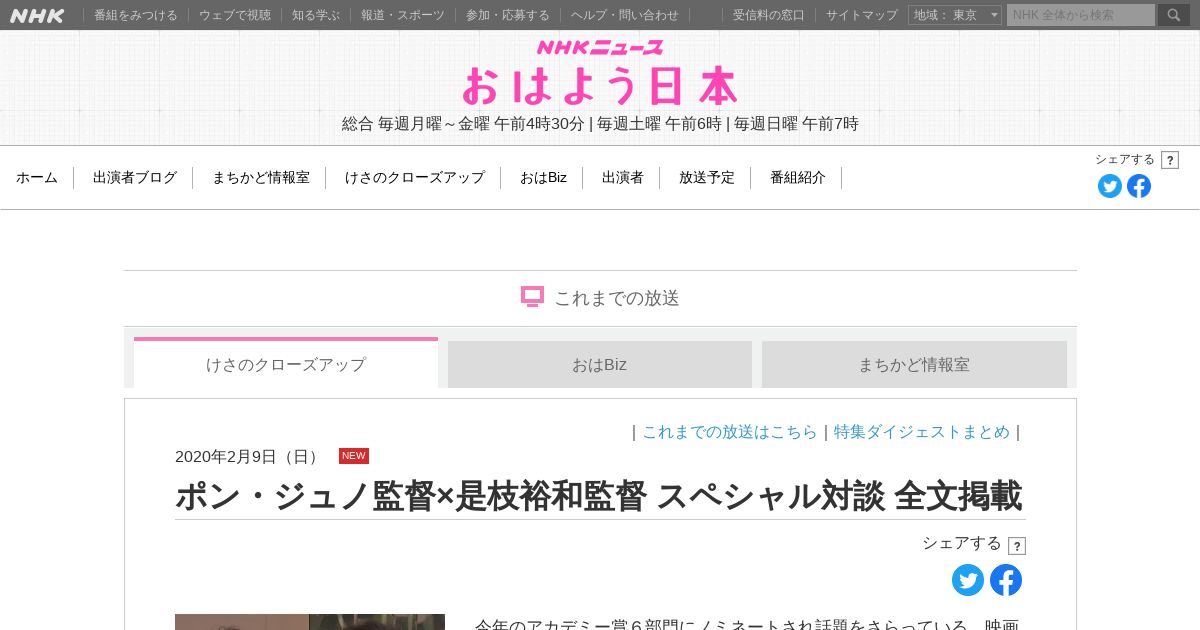Viewport: 1200px width, 630px height.
Task: Go to ホーム in the program navigation
Action: click(x=37, y=177)
